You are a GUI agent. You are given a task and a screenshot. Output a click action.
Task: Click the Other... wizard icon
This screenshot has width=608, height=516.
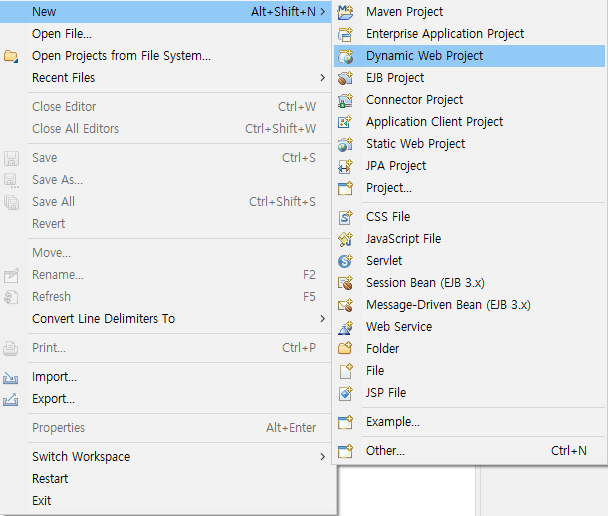pyautogui.click(x=345, y=451)
